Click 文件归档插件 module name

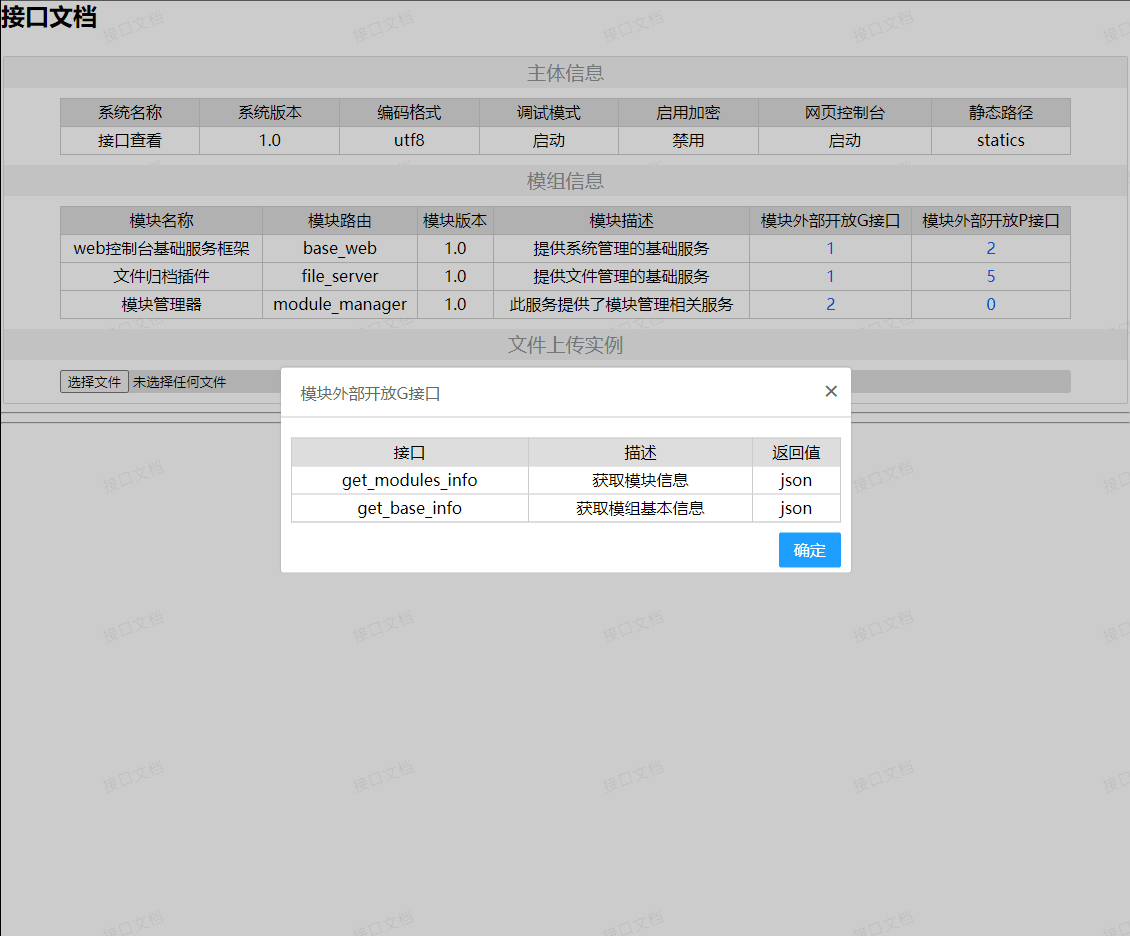click(161, 277)
